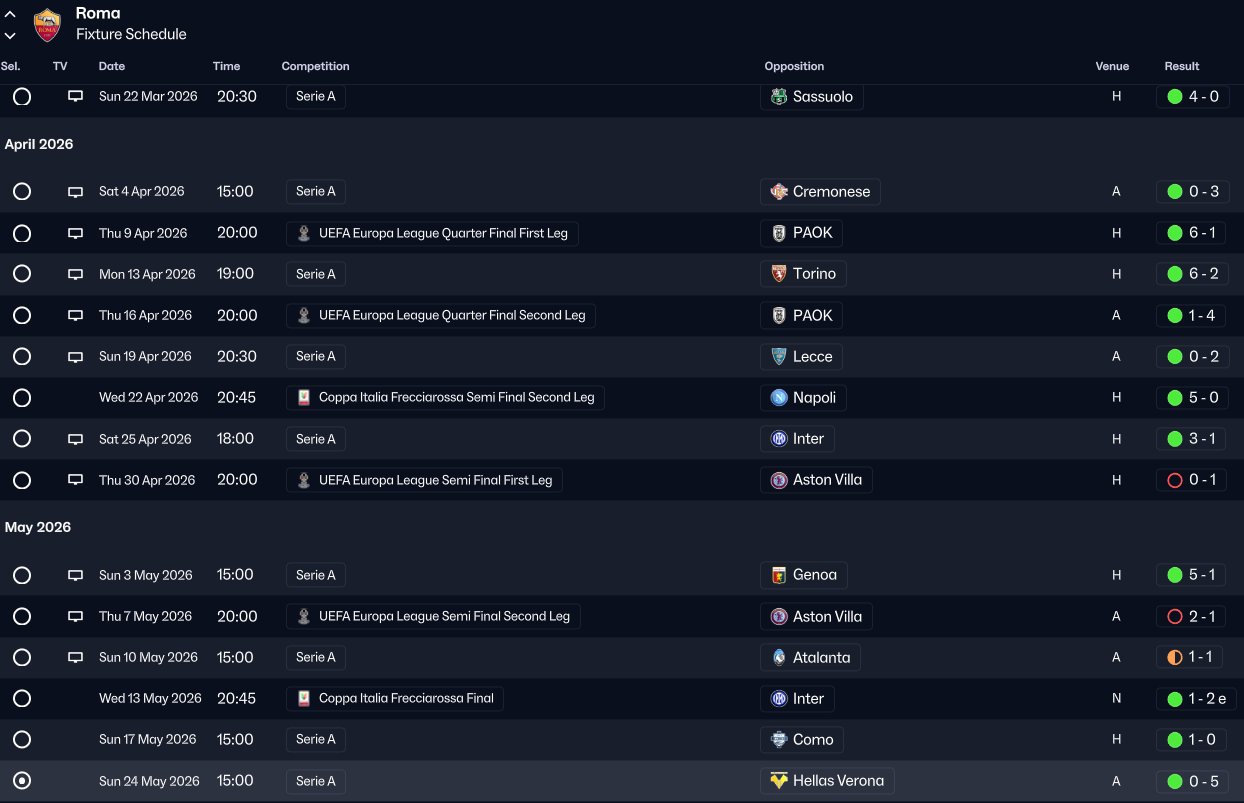
Task: Click the TV icon for the Atalanta fixture
Action: [x=75, y=658]
